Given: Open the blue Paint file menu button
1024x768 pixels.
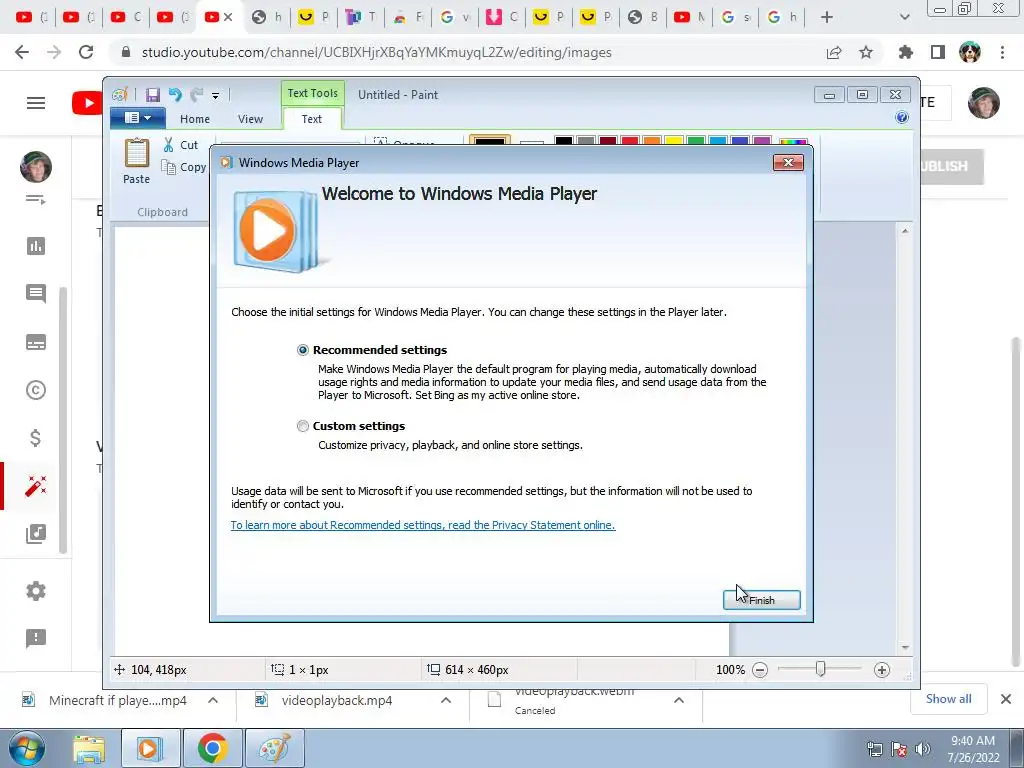Looking at the screenshot, I should click(x=137, y=118).
